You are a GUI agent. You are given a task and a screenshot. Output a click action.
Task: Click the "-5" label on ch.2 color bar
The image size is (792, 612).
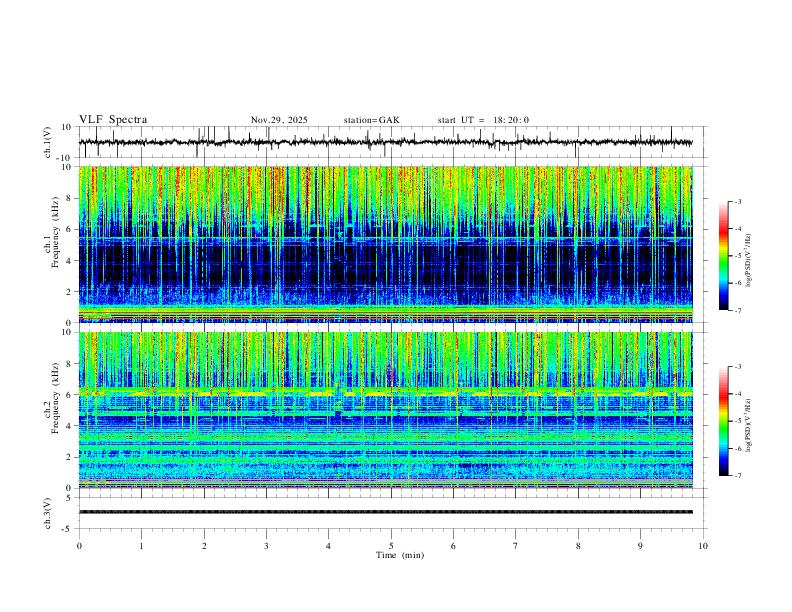pyautogui.click(x=738, y=421)
